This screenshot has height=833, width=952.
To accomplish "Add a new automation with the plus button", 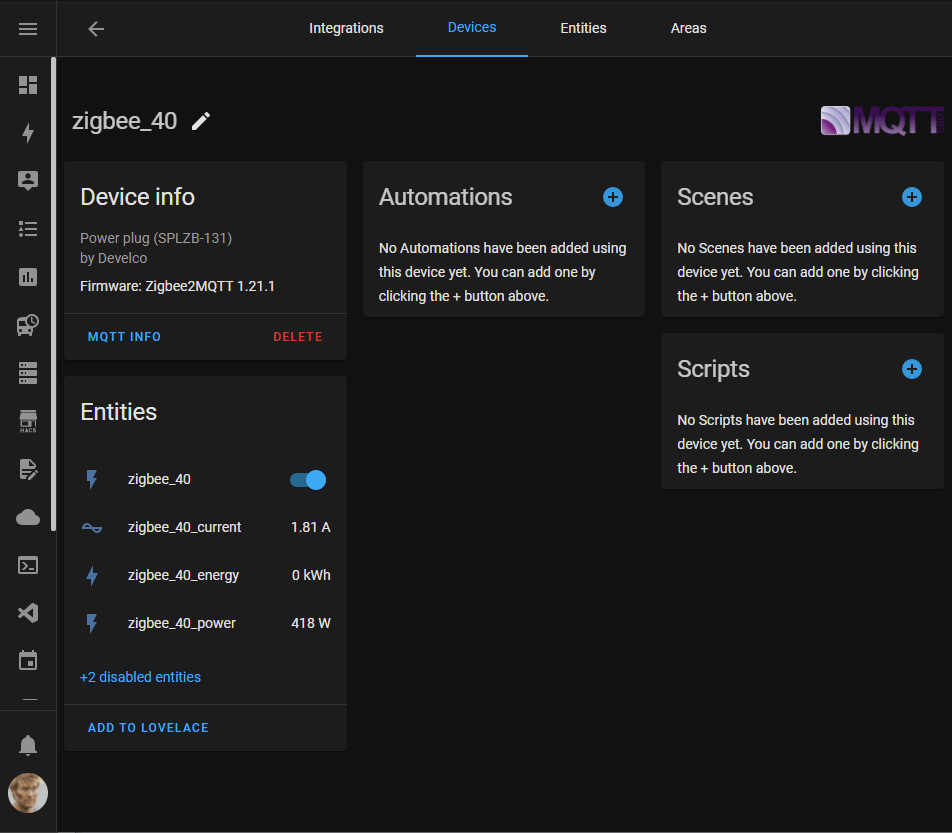I will pos(612,197).
